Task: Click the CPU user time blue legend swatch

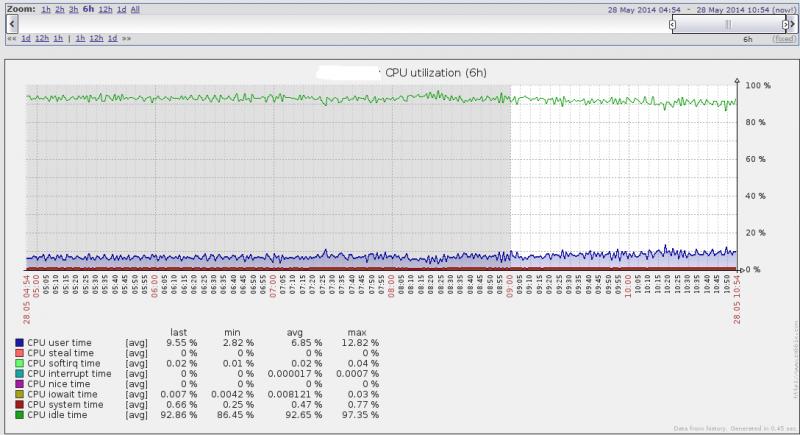Action: (x=19, y=343)
